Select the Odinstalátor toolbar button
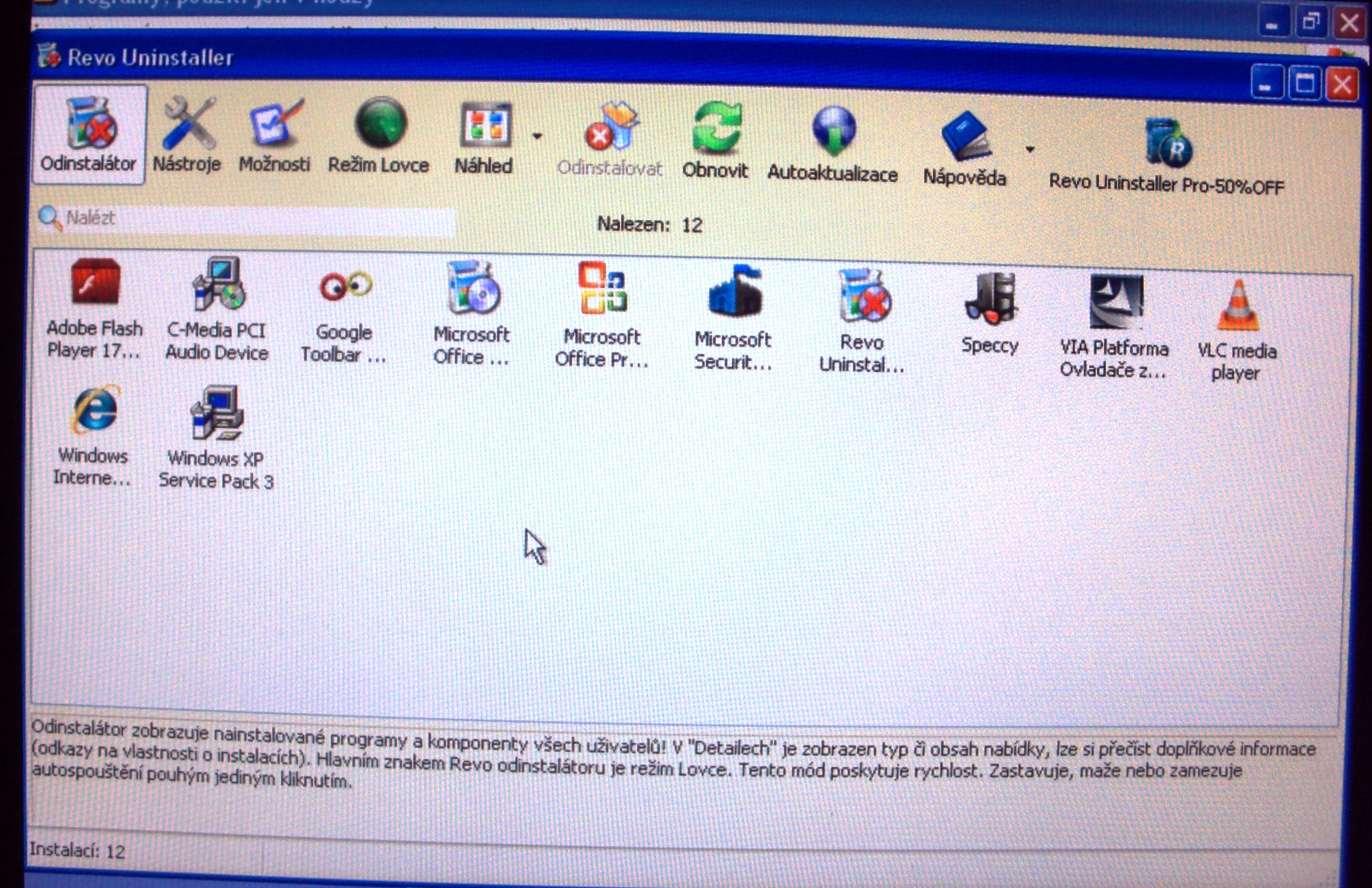Image resolution: width=1372 pixels, height=888 pixels. point(89,135)
